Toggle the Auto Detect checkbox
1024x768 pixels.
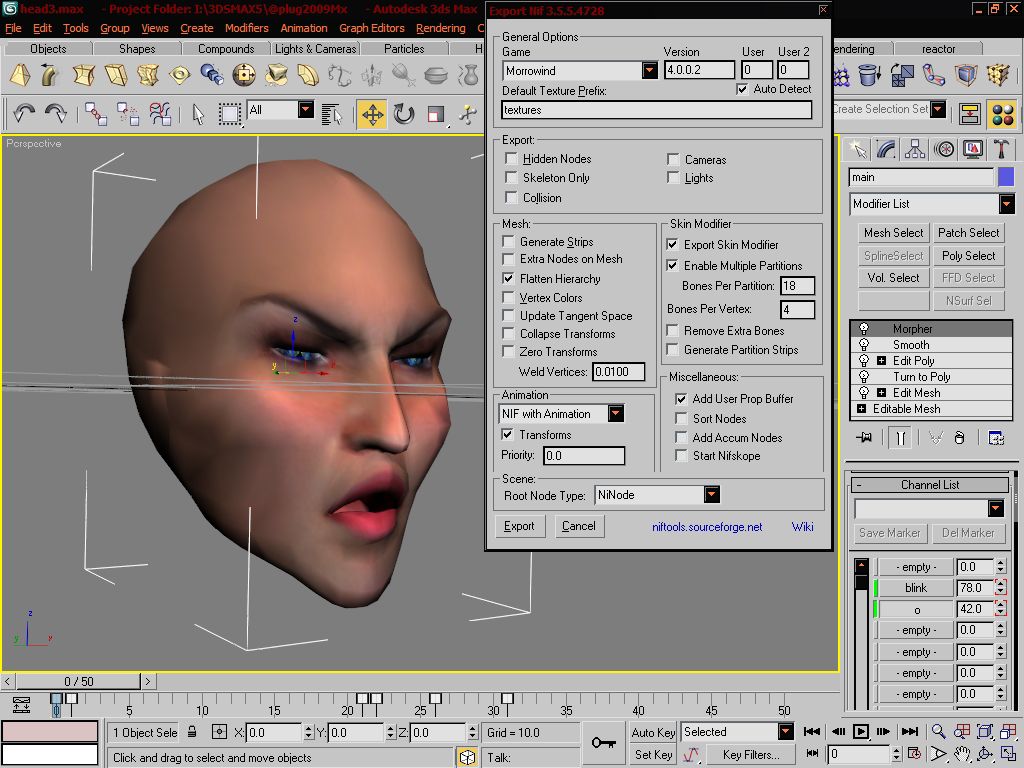(x=742, y=89)
